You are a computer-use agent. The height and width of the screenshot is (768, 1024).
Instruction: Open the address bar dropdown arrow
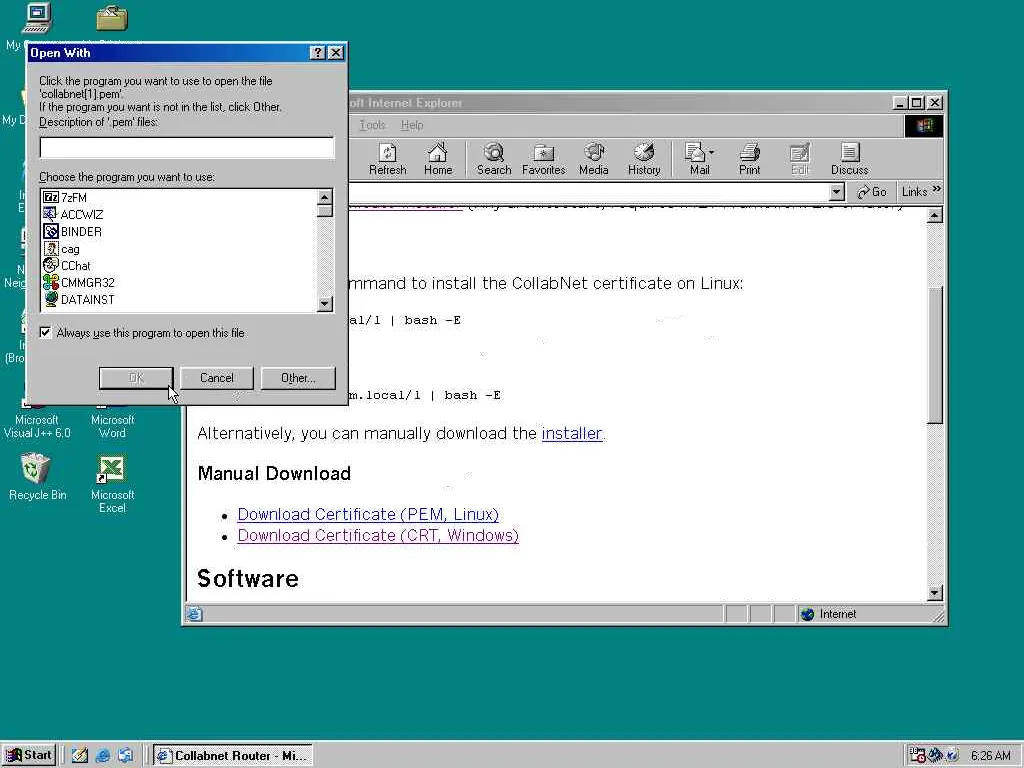[837, 191]
